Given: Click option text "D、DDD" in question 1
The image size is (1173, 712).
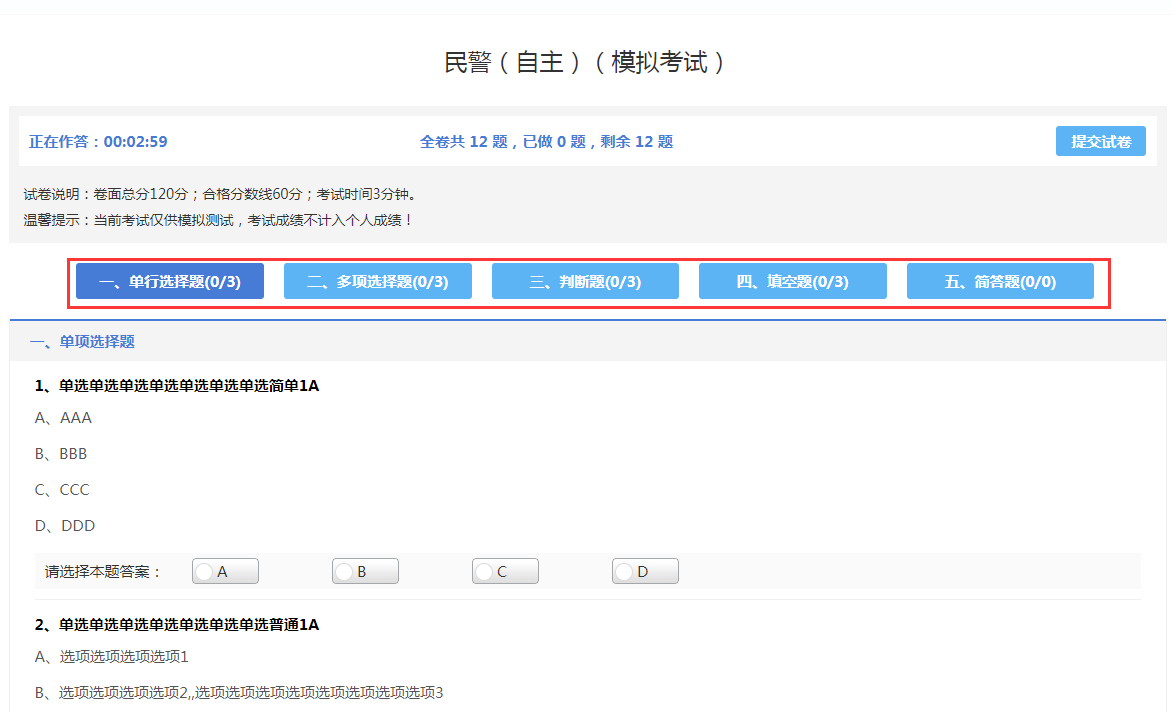Looking at the screenshot, I should click(65, 526).
